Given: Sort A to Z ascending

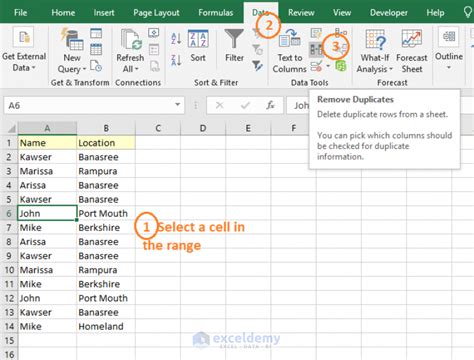Looking at the screenshot, I should [176, 38].
